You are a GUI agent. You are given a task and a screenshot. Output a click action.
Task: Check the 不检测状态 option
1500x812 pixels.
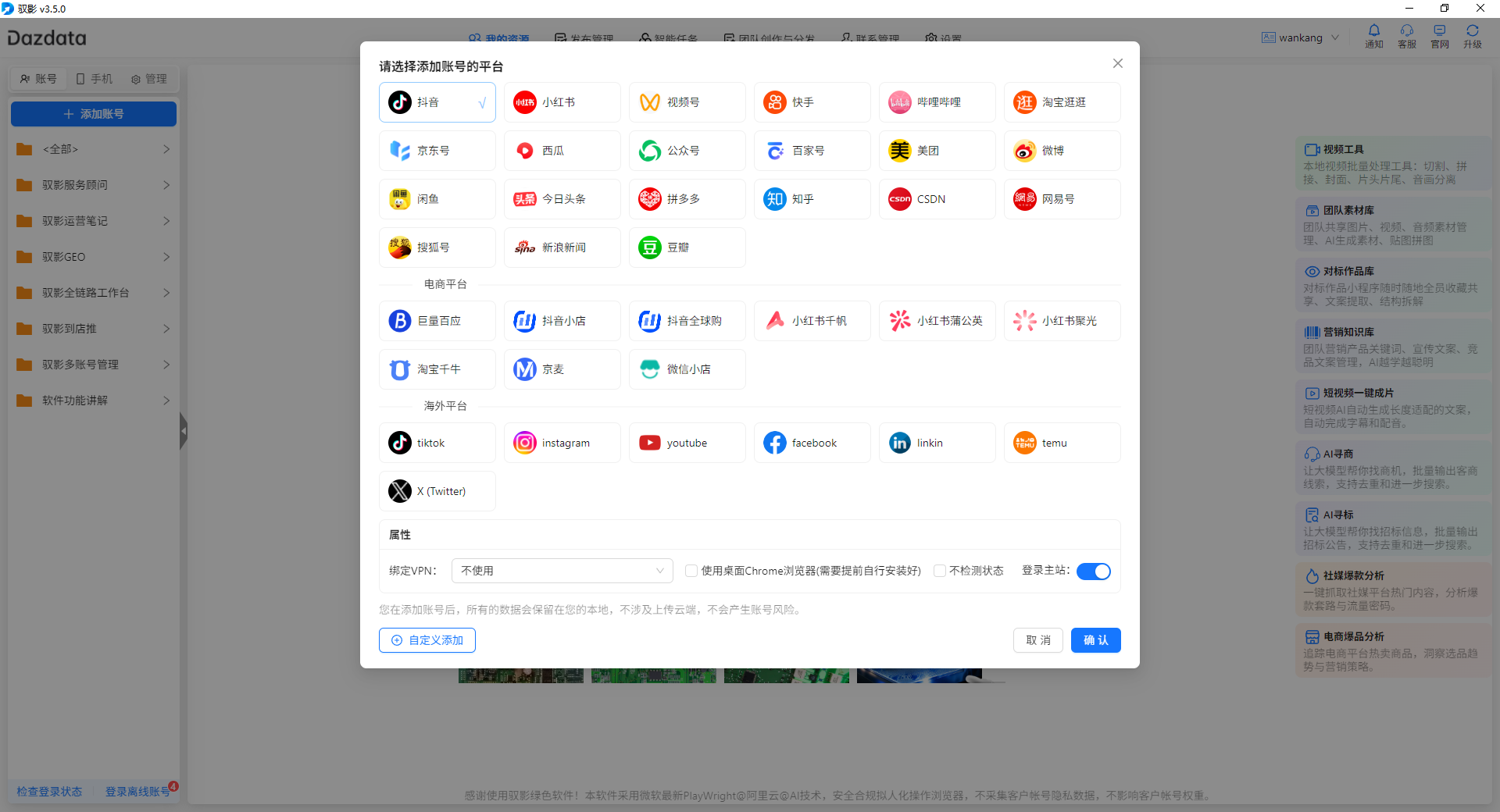[x=940, y=571]
